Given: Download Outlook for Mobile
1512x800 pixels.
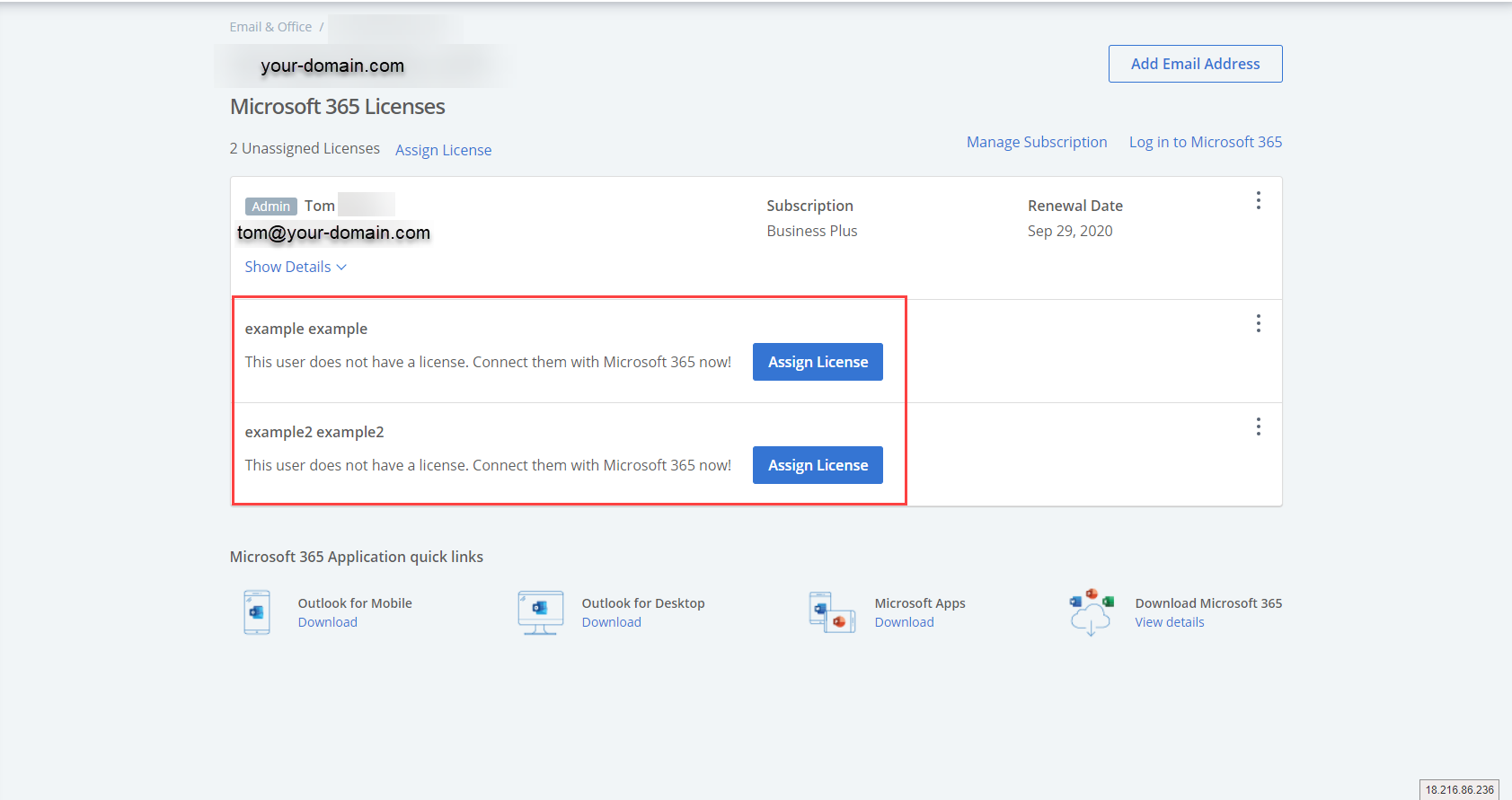Looking at the screenshot, I should tap(327, 622).
